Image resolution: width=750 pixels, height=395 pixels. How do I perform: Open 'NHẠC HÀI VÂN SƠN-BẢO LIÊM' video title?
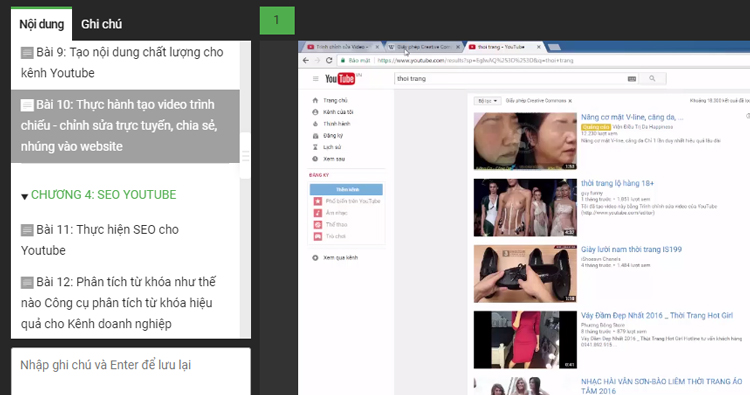[x=661, y=386]
